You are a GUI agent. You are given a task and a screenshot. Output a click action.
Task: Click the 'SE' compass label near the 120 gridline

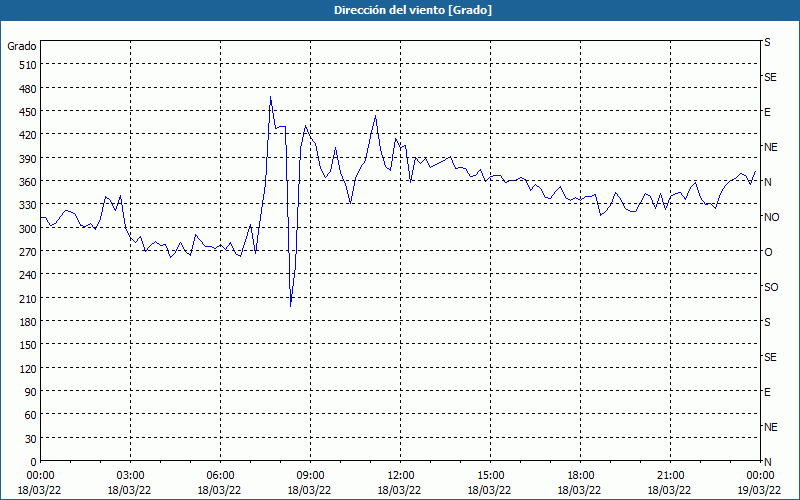(770, 358)
